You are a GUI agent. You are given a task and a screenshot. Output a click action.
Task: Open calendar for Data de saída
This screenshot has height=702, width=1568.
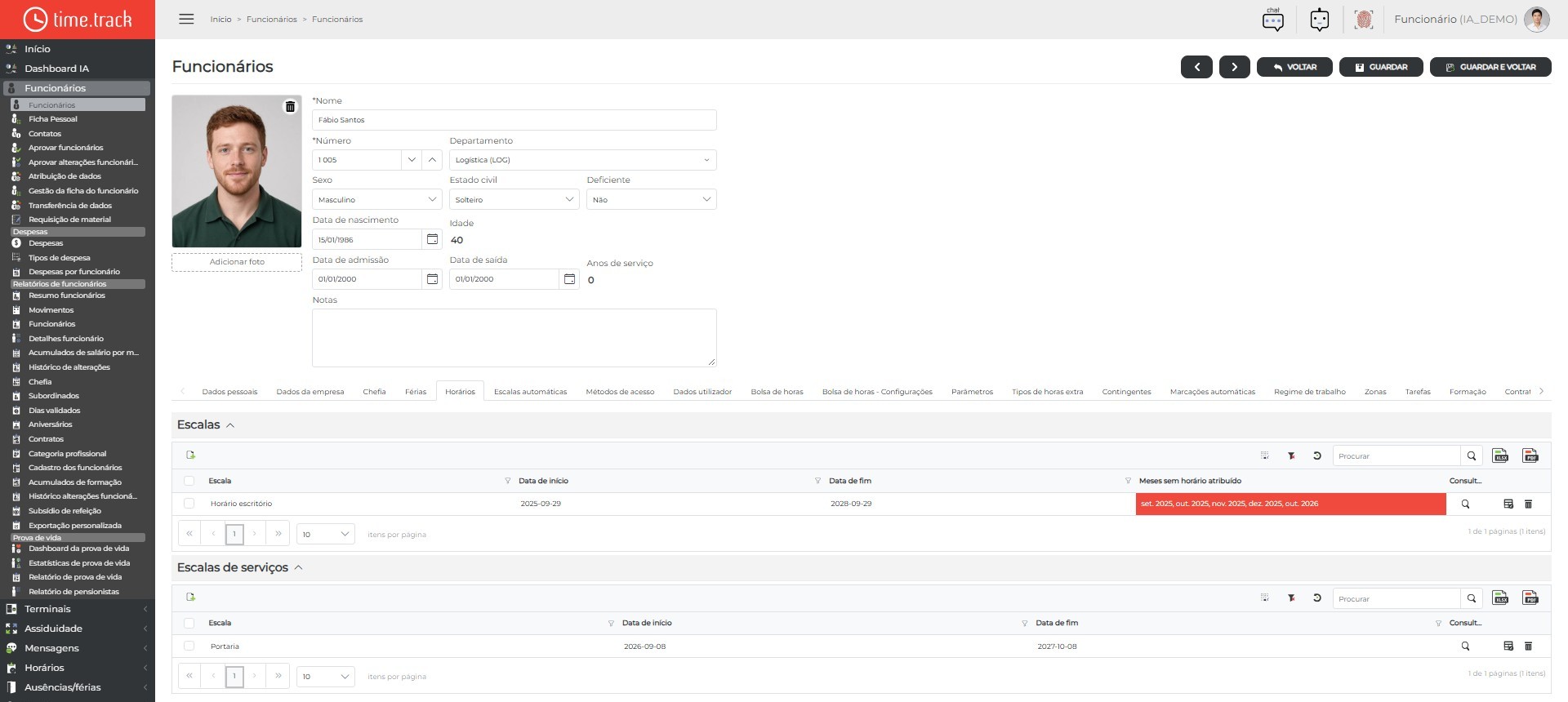pos(569,279)
